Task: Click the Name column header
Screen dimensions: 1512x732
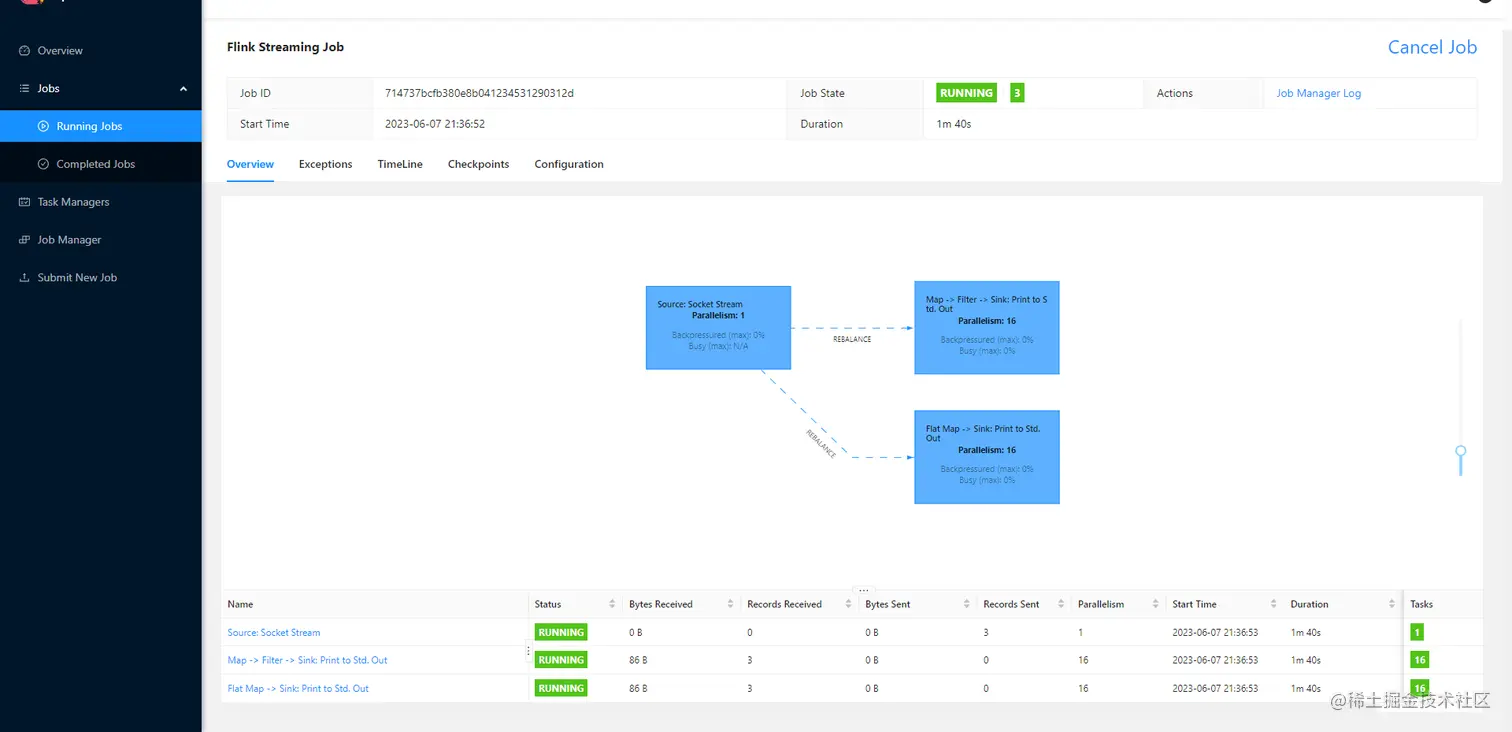Action: (240, 604)
